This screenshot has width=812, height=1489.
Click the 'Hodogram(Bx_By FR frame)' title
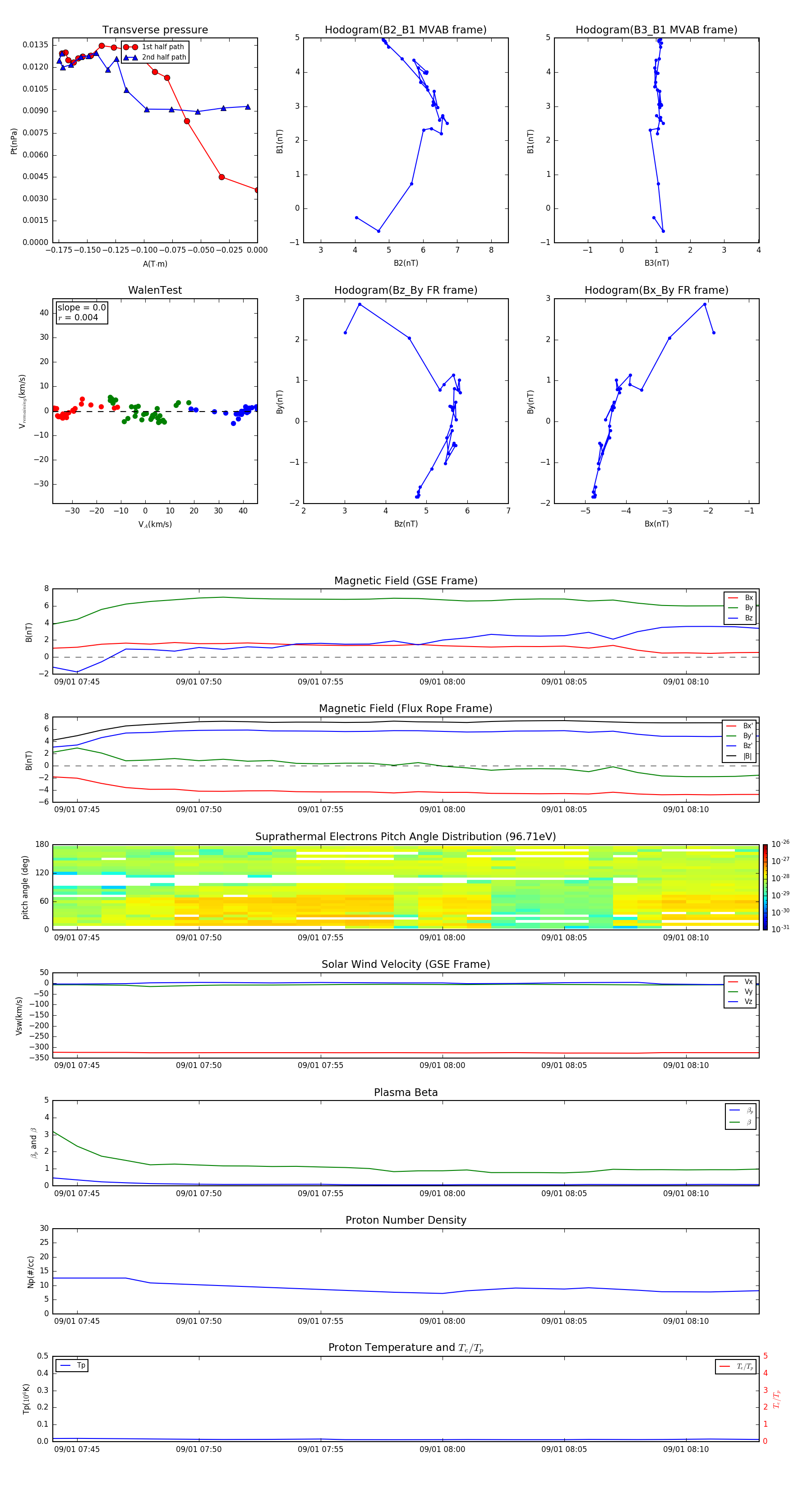point(656,290)
